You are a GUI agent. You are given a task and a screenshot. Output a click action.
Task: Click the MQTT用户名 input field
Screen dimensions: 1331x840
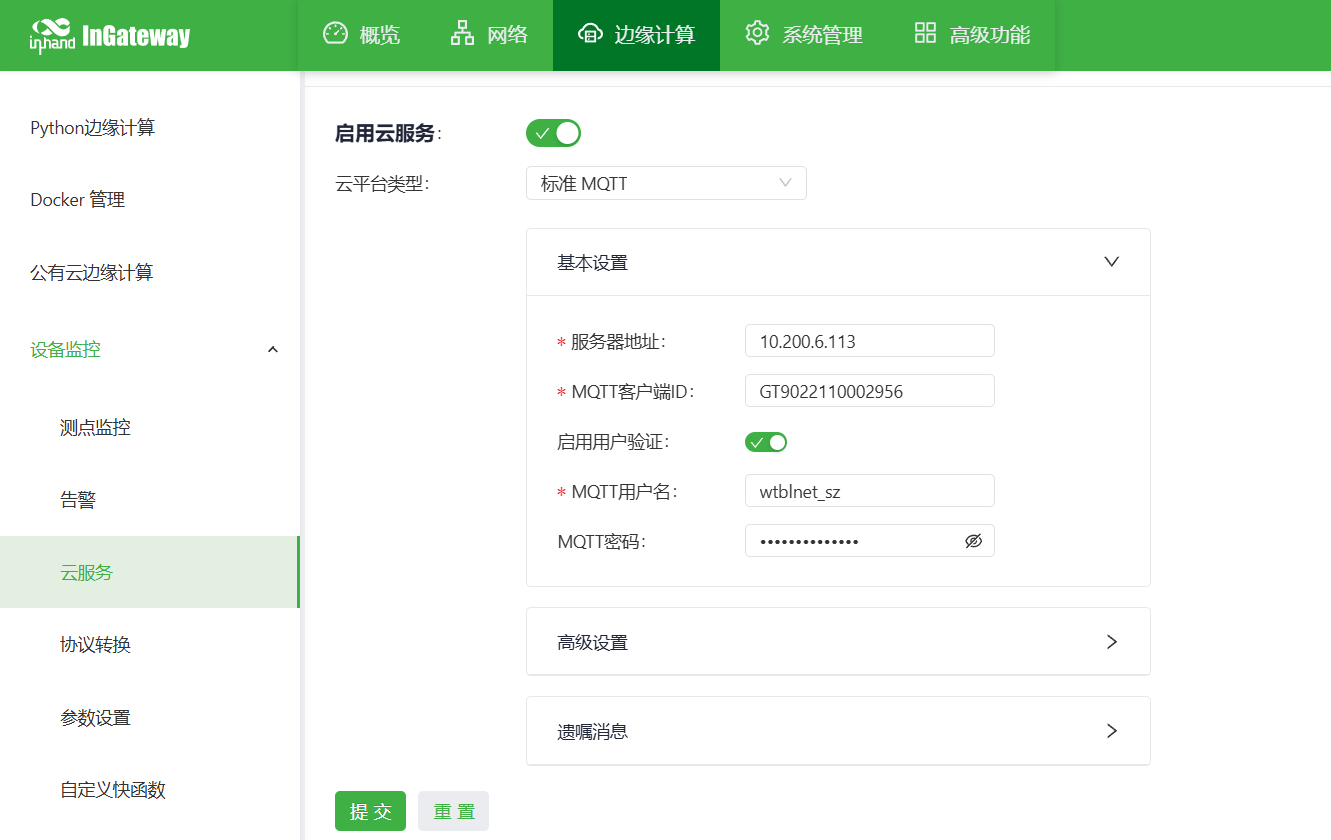[870, 491]
